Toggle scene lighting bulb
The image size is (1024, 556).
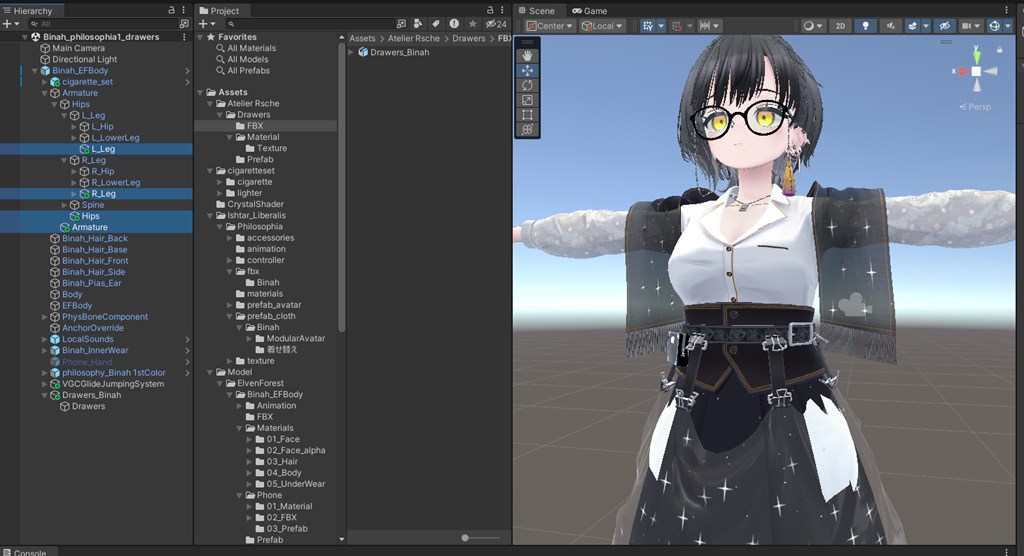pos(865,25)
